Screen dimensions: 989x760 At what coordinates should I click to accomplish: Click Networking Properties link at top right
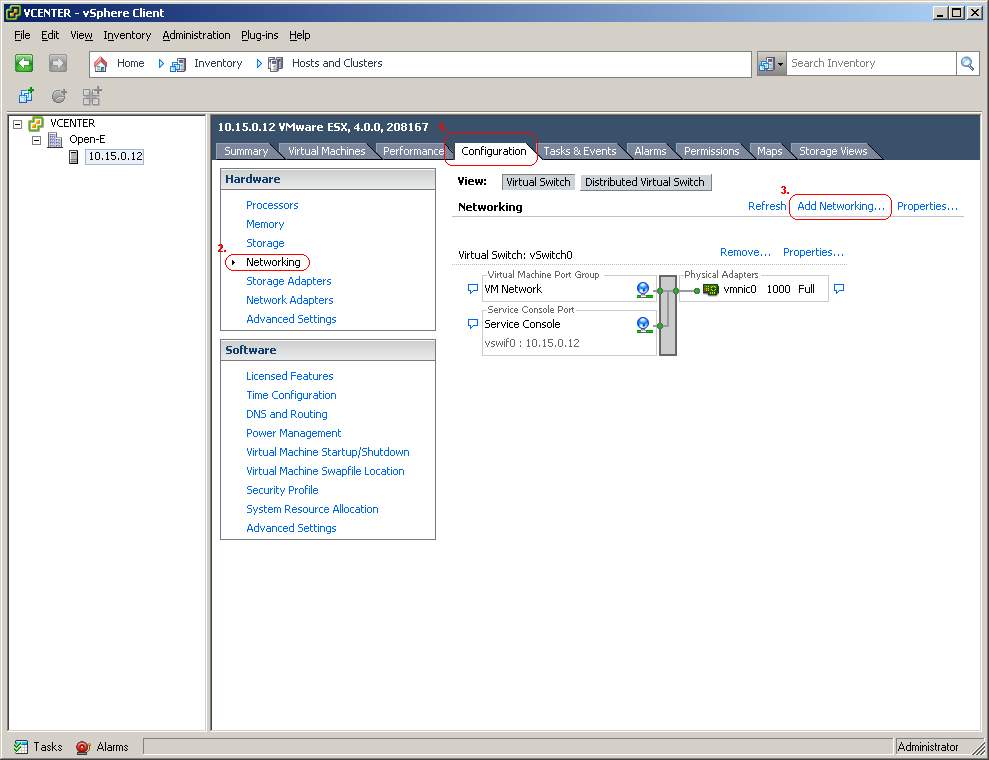click(927, 206)
